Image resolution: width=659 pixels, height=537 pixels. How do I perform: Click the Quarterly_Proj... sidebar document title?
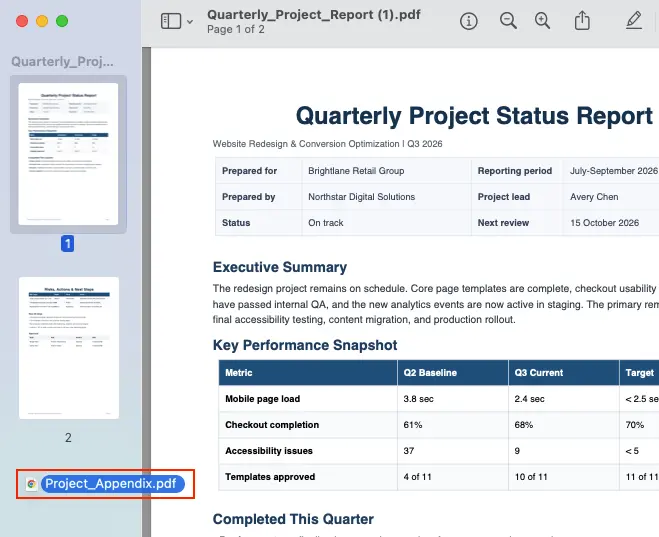[62, 62]
